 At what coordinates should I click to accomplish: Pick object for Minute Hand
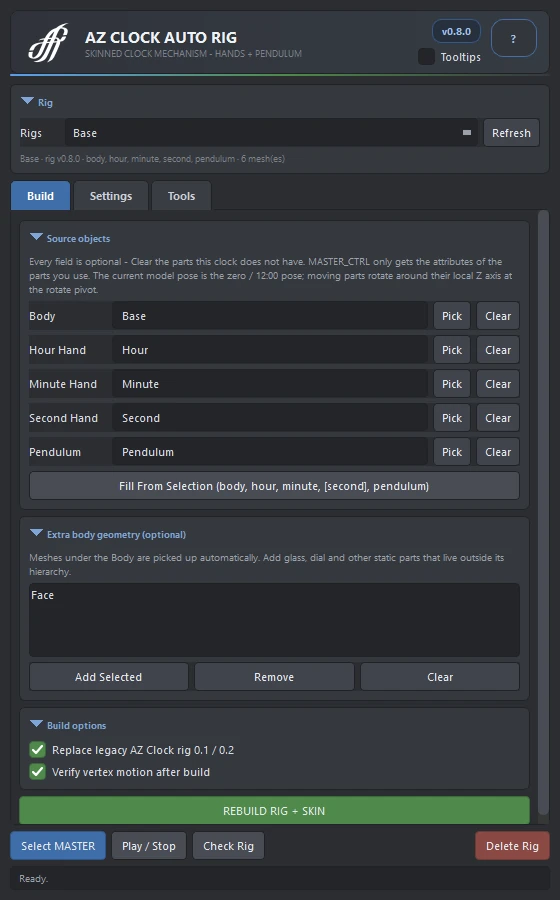tap(452, 383)
